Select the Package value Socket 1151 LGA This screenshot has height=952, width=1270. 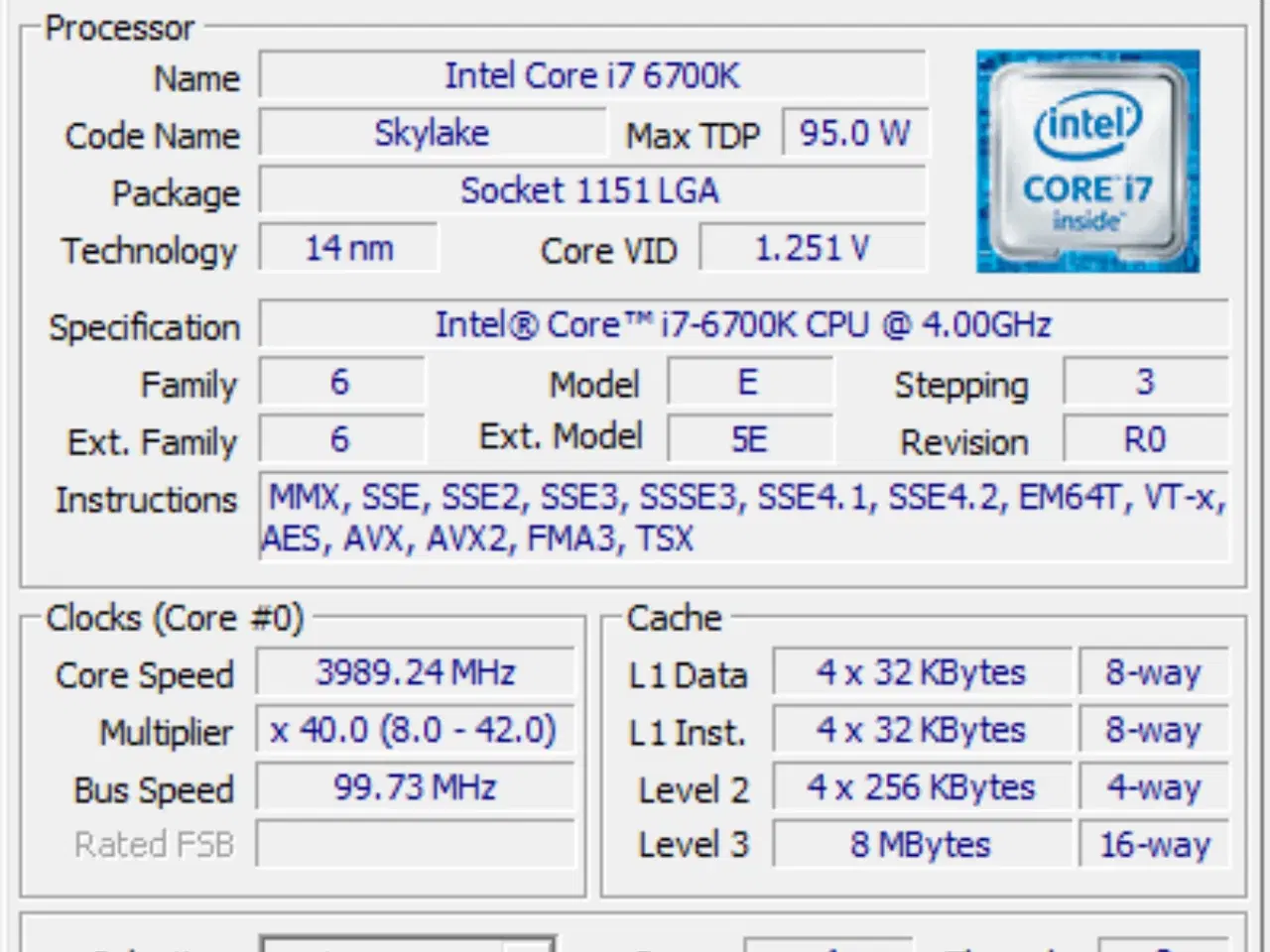tap(592, 190)
